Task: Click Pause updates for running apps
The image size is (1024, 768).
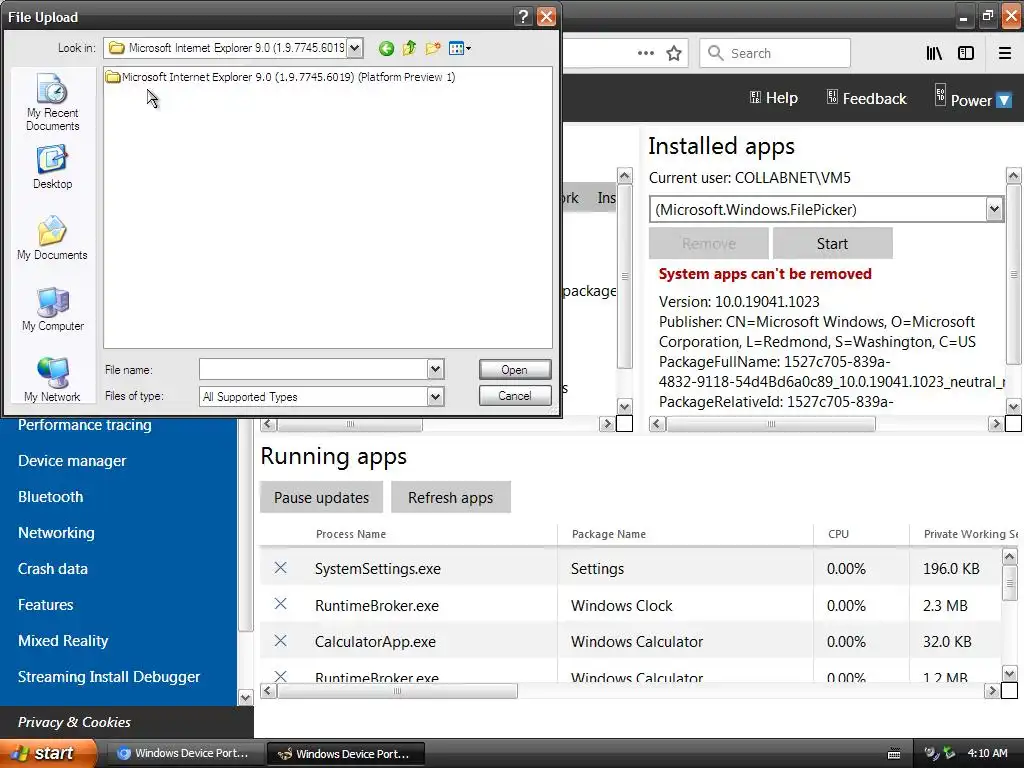Action: tap(321, 498)
